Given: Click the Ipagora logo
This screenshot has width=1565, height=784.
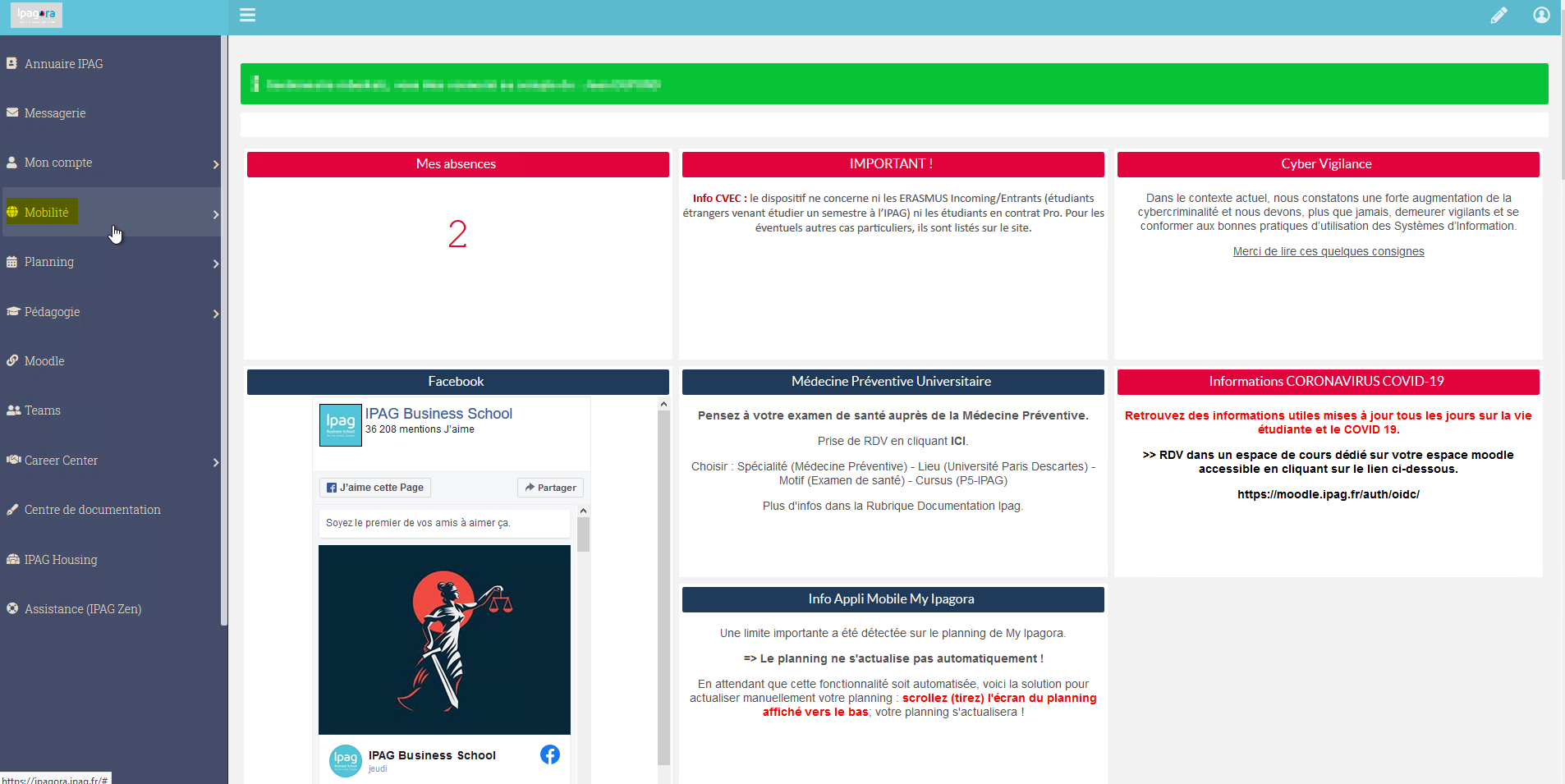Looking at the screenshot, I should [x=36, y=15].
